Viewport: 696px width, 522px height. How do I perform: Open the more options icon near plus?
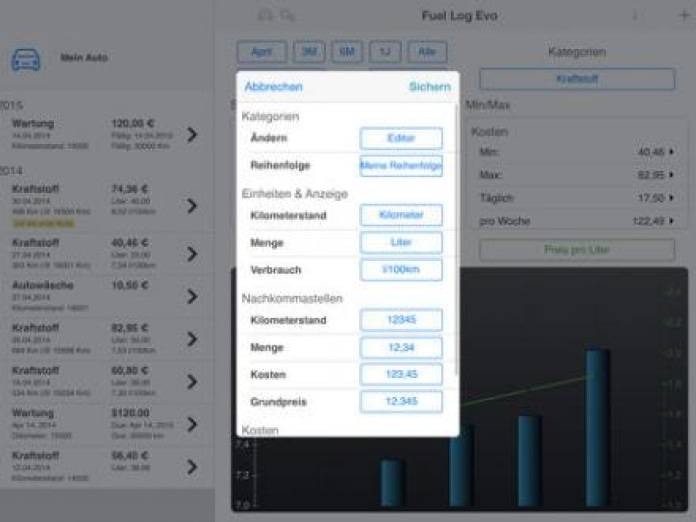(x=635, y=16)
